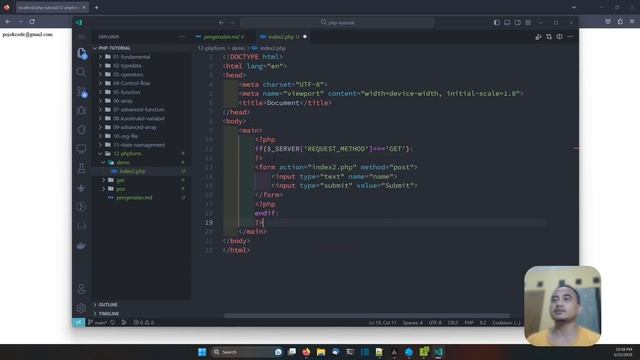Open editor More Actions ellipsis
Viewport: 640px width, 360px height.
570,37
